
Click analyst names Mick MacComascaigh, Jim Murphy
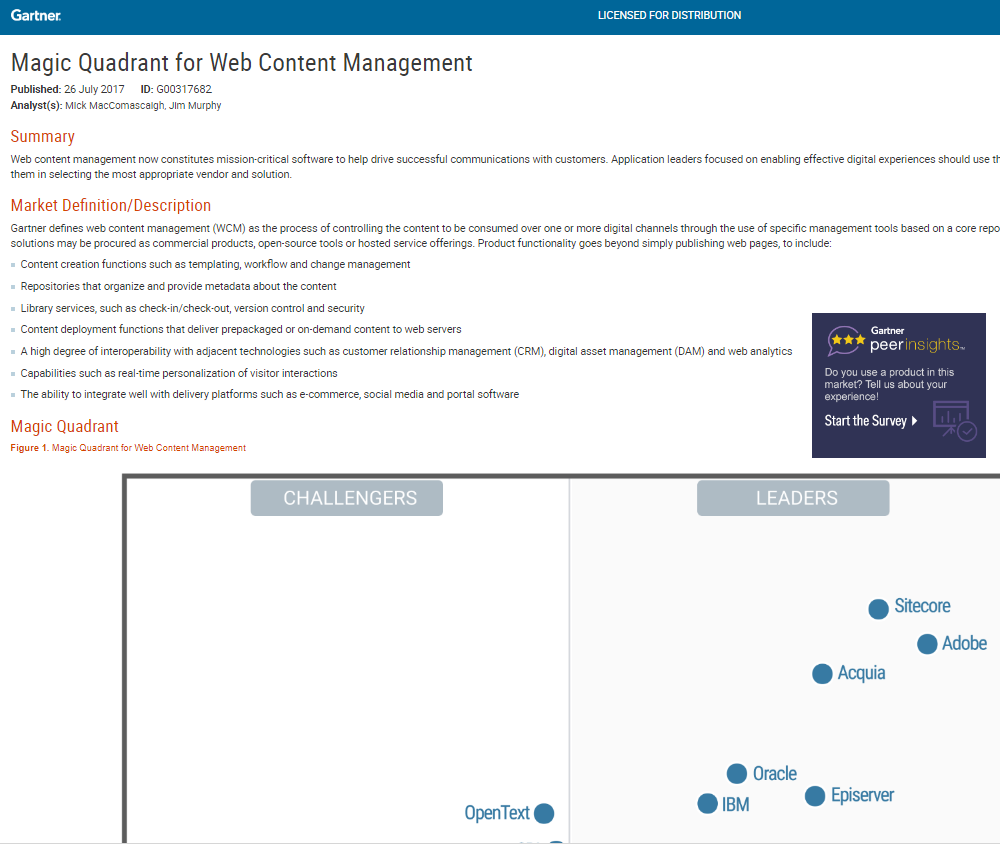pyautogui.click(x=143, y=105)
